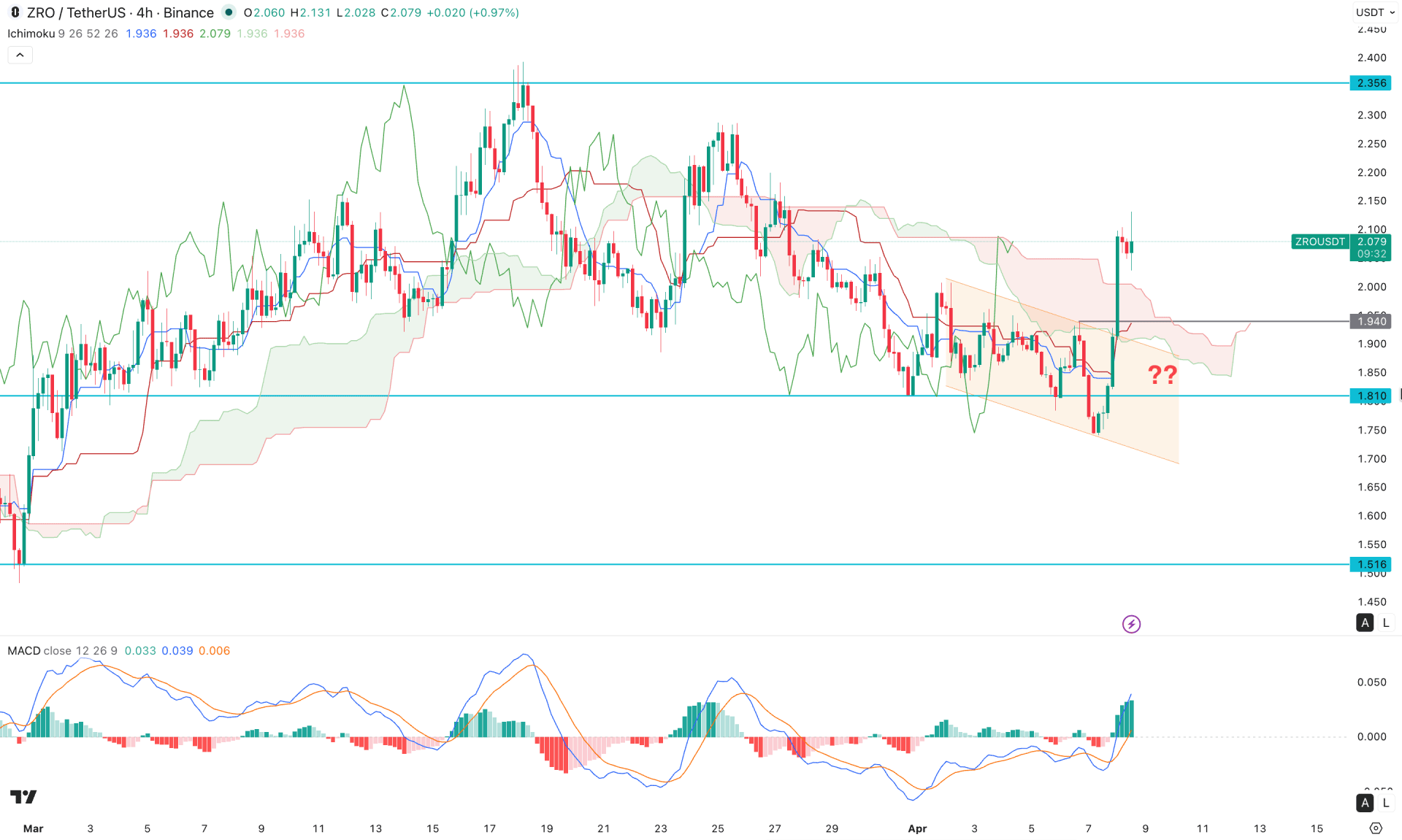Collapse the indicator legend with the chevron arrow
The image size is (1402, 840).
(x=20, y=54)
